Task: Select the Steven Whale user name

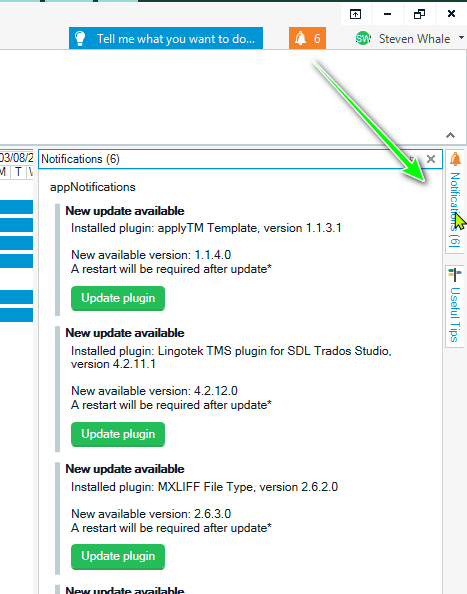Action: pos(414,39)
